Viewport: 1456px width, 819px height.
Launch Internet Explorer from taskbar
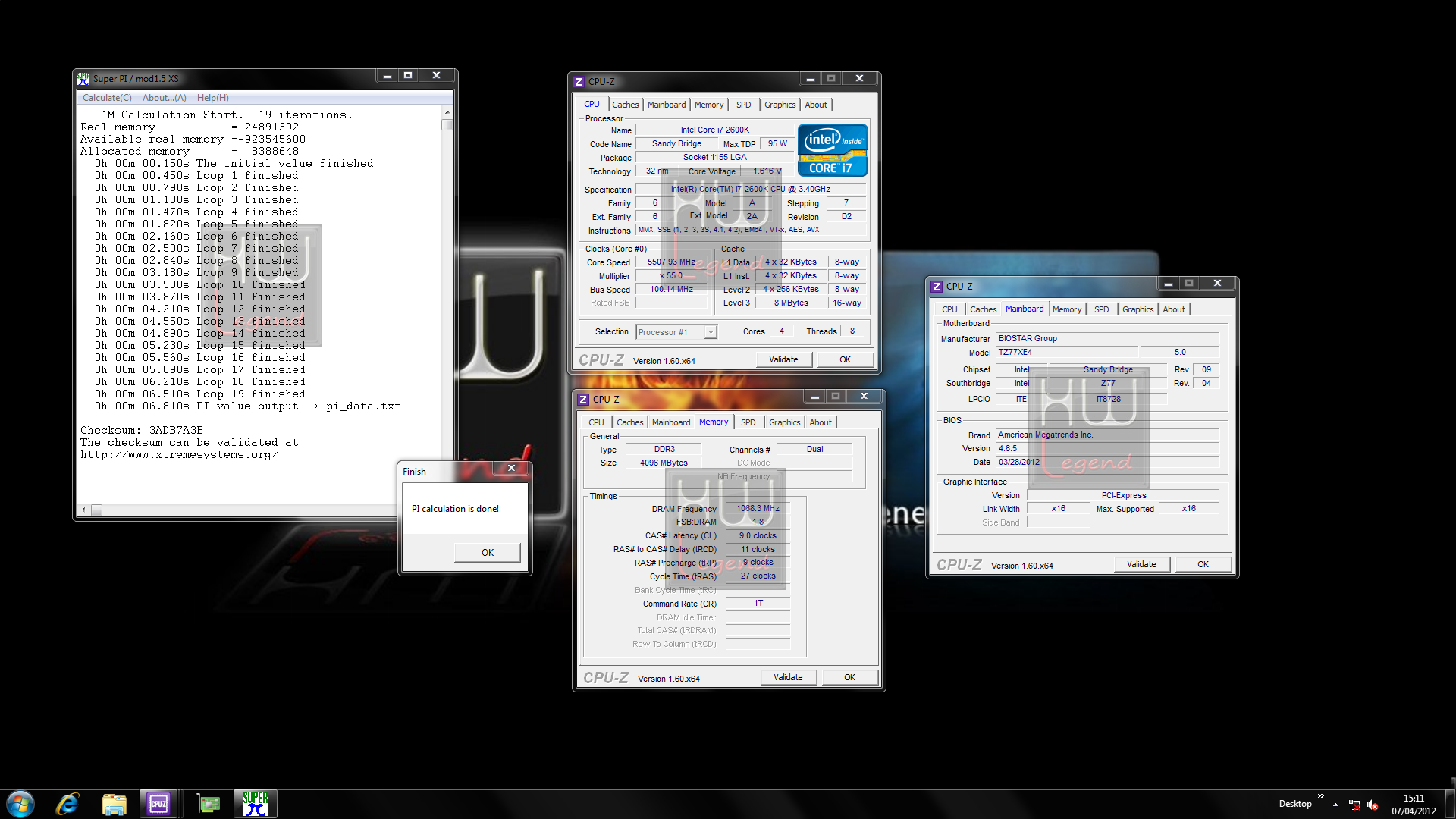[x=67, y=804]
